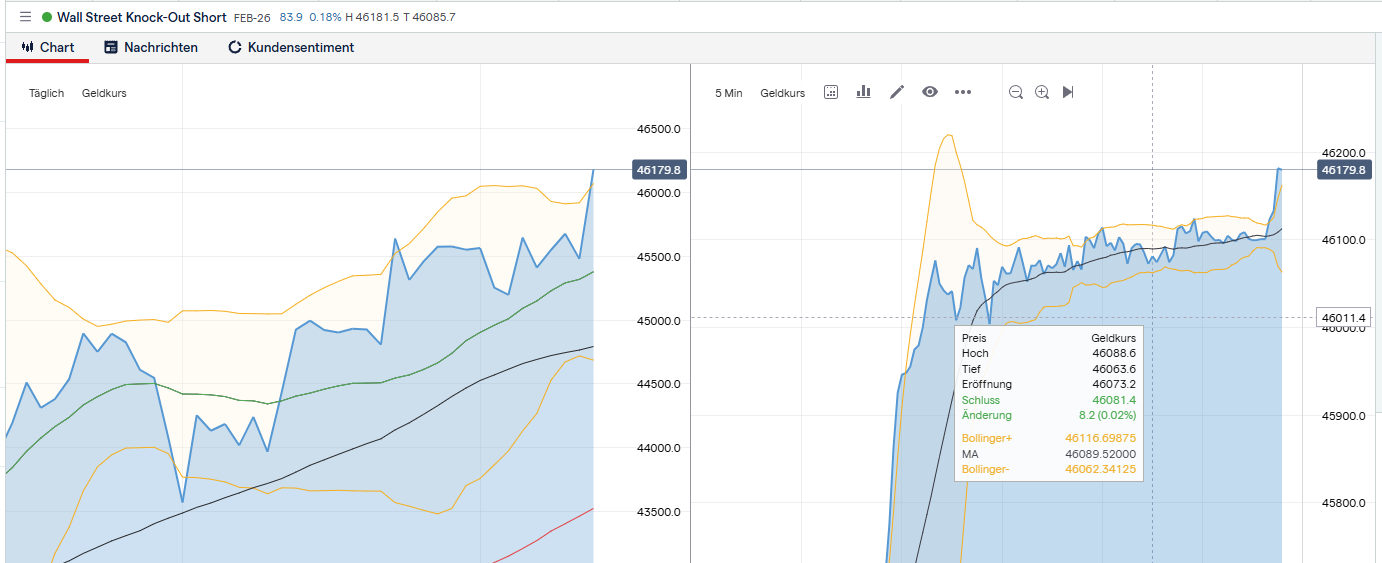The width and height of the screenshot is (1382, 563).
Task: Click the green market status dot
Action: click(x=47, y=17)
